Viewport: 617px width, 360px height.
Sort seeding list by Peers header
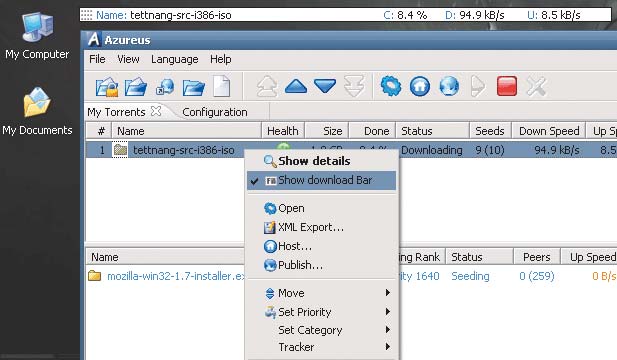[537, 257]
